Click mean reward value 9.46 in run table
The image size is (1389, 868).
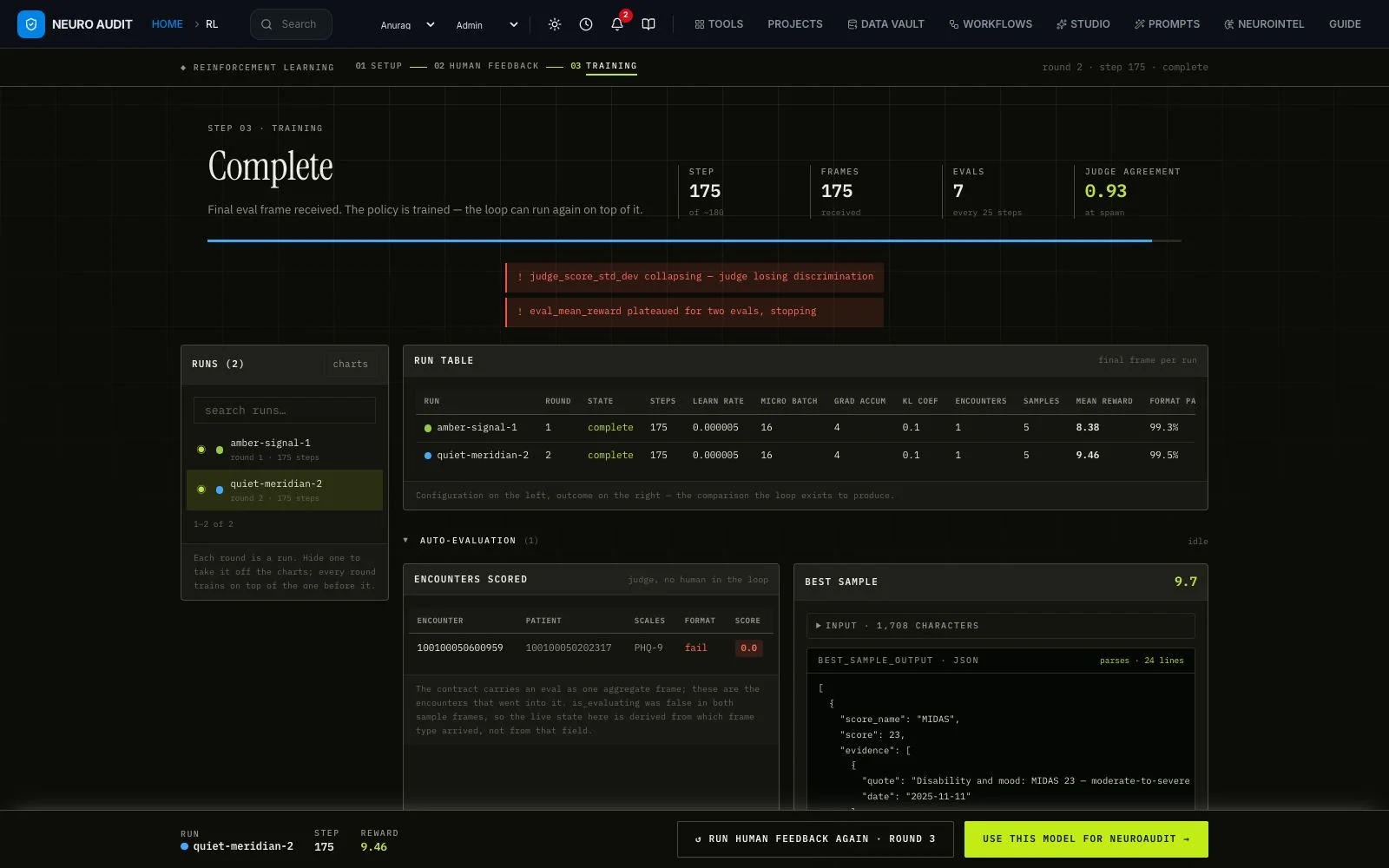1088,456
